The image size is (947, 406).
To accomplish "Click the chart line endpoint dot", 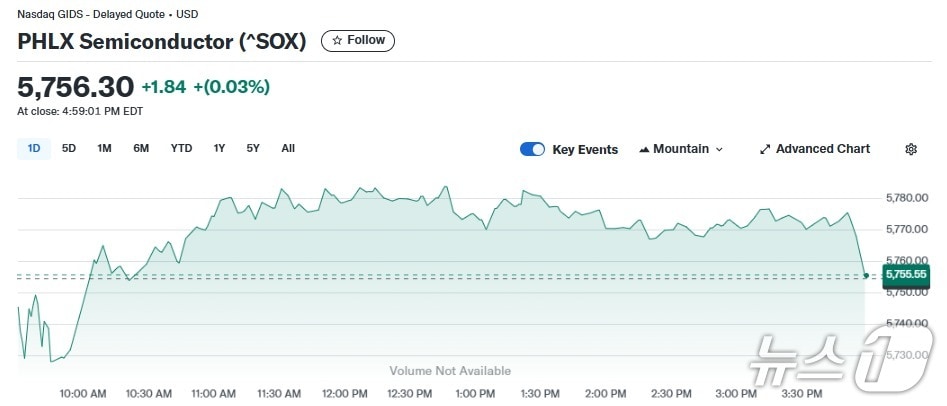I will (865, 274).
